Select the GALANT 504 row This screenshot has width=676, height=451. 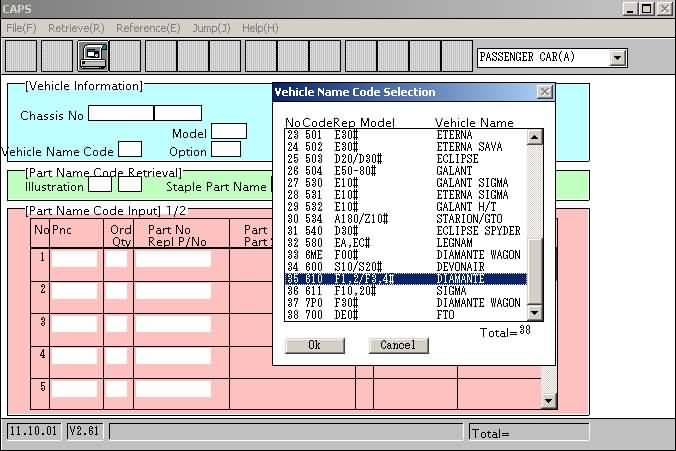406,171
